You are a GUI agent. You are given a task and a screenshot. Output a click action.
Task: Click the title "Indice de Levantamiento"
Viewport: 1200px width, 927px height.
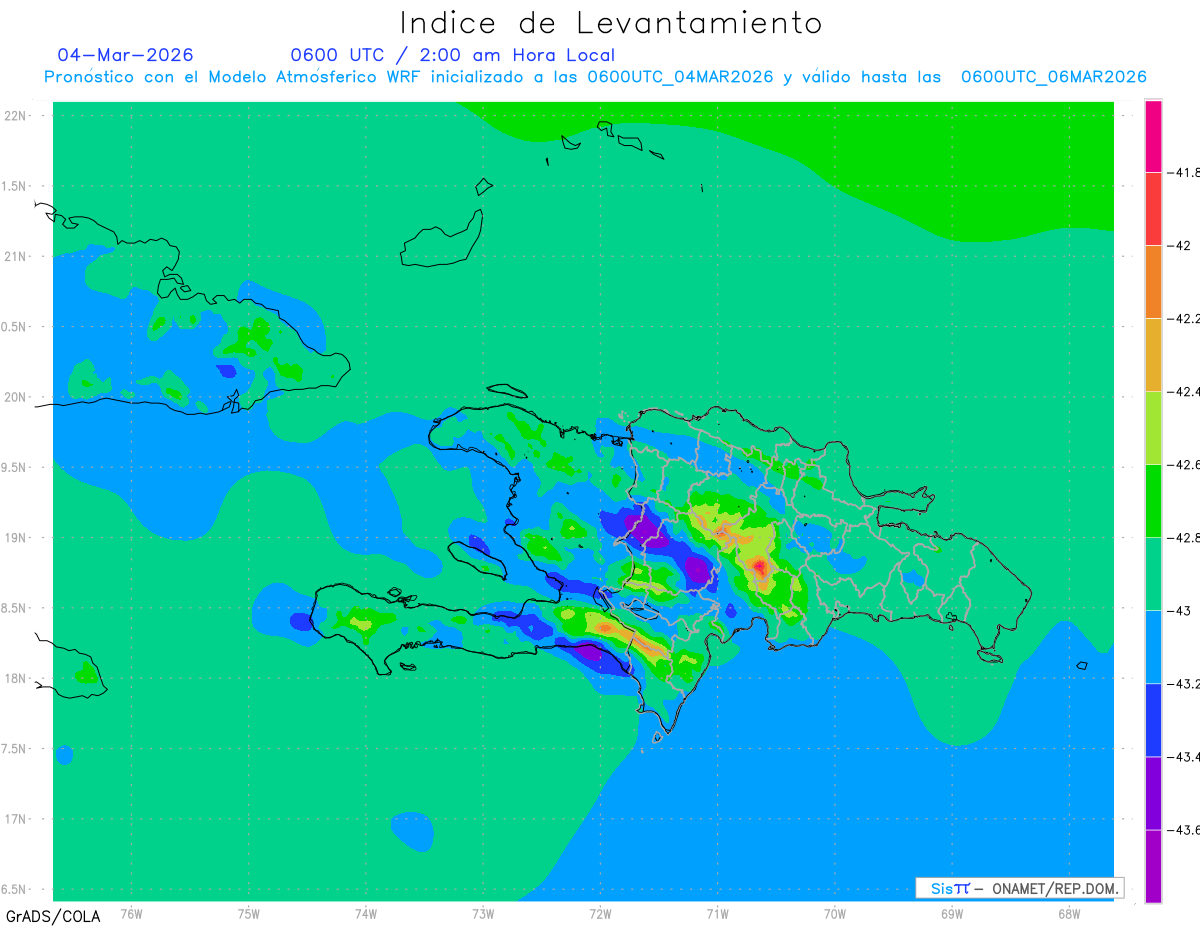coord(611,23)
